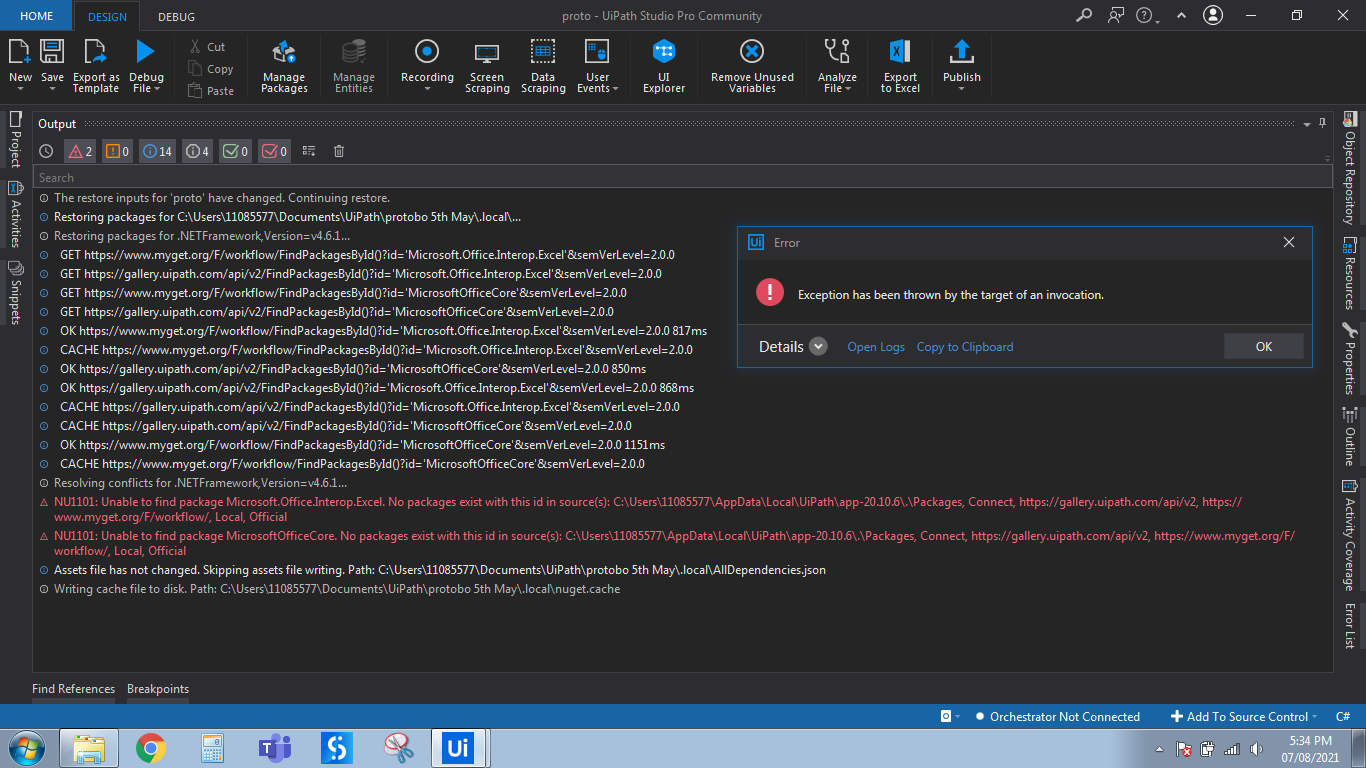Expand the Recording dropdown arrow
1366x768 pixels.
427,89
